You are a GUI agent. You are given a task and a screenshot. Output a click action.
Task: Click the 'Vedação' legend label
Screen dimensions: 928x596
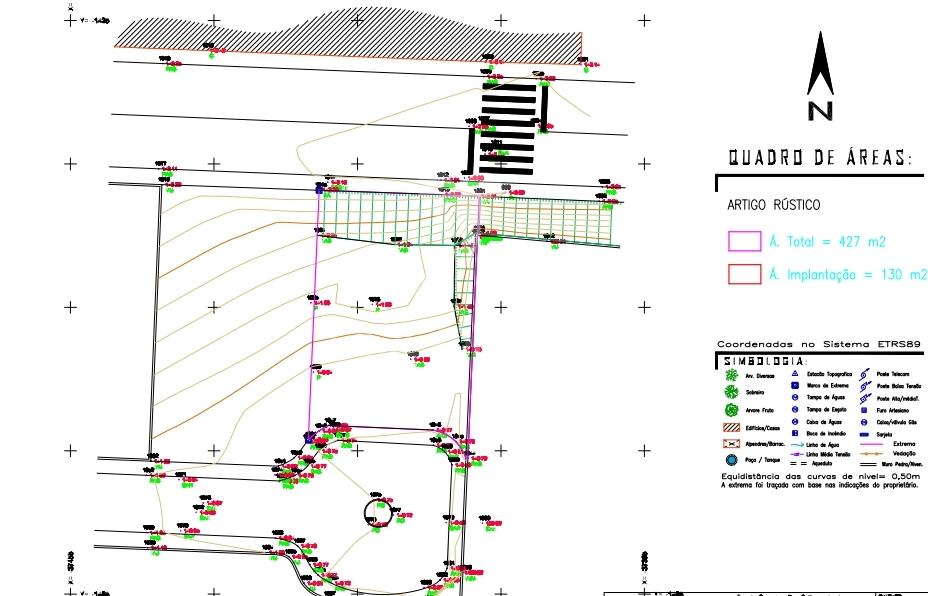pos(904,453)
